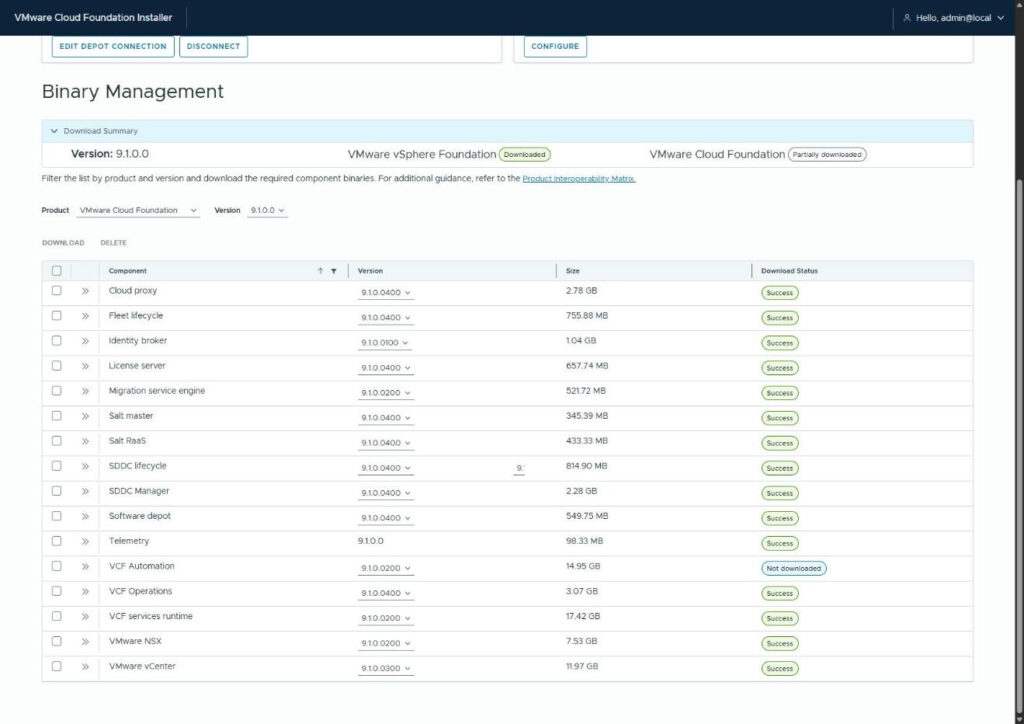The image size is (1024, 724).
Task: Open the Version 9.1.0.0 filter dropdown
Action: (x=267, y=210)
